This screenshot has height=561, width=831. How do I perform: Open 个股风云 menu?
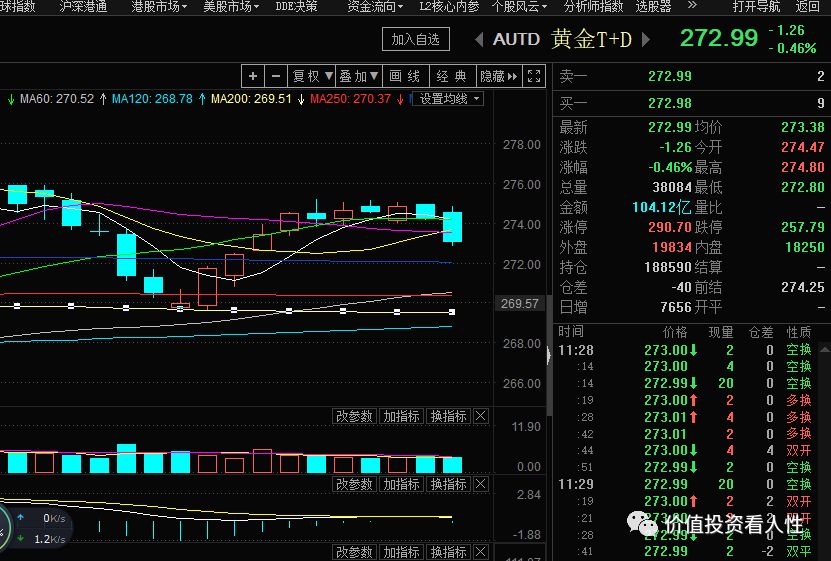(519, 6)
